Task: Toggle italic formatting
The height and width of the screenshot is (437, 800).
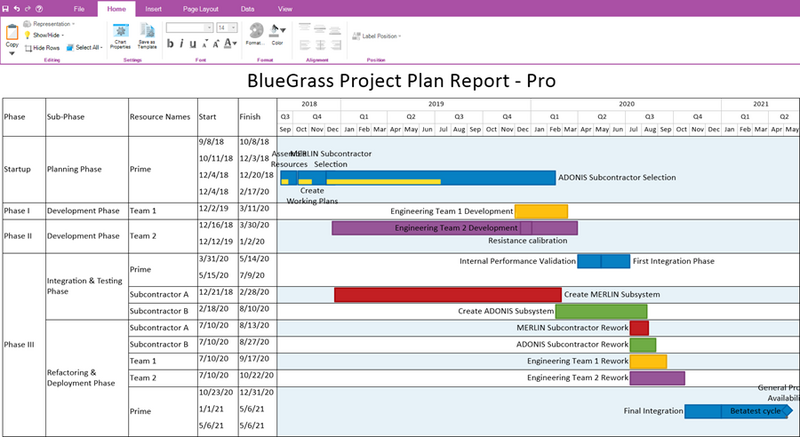Action: 182,44
